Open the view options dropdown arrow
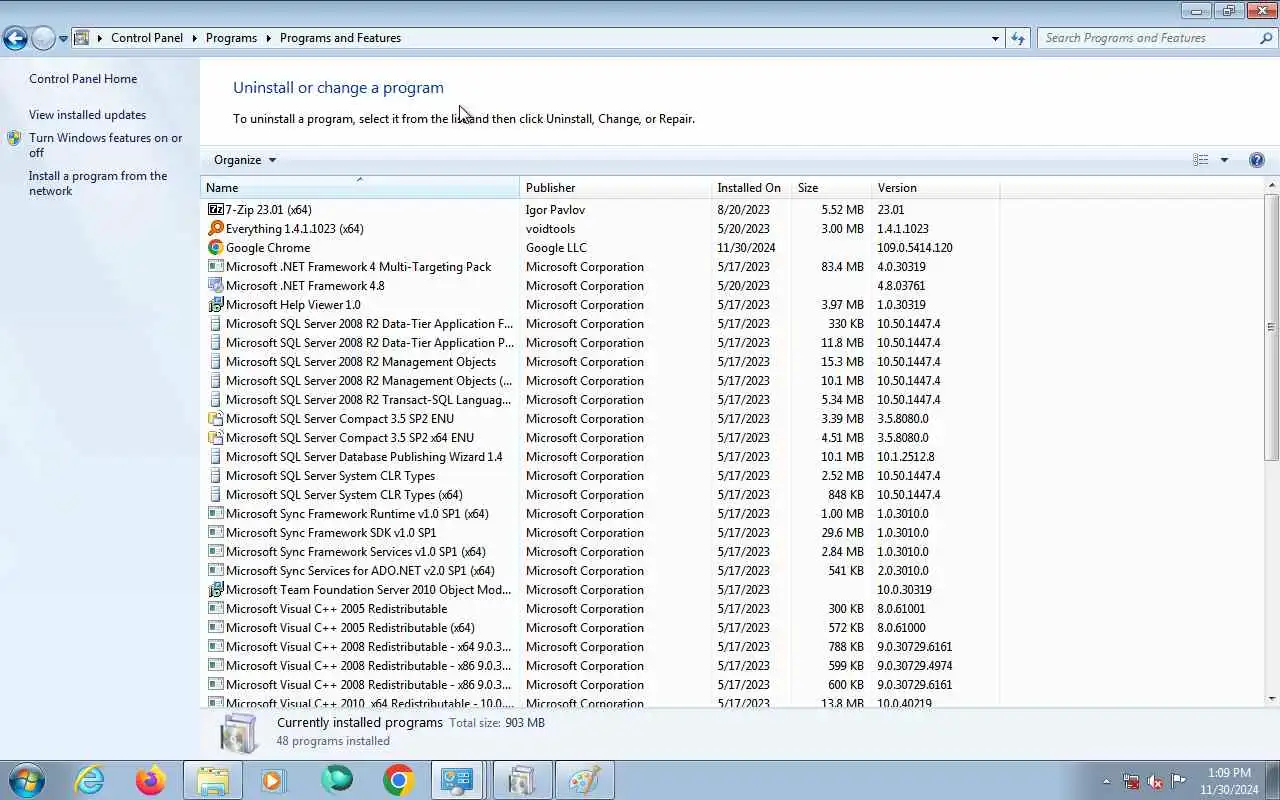1280x800 pixels. point(1224,160)
